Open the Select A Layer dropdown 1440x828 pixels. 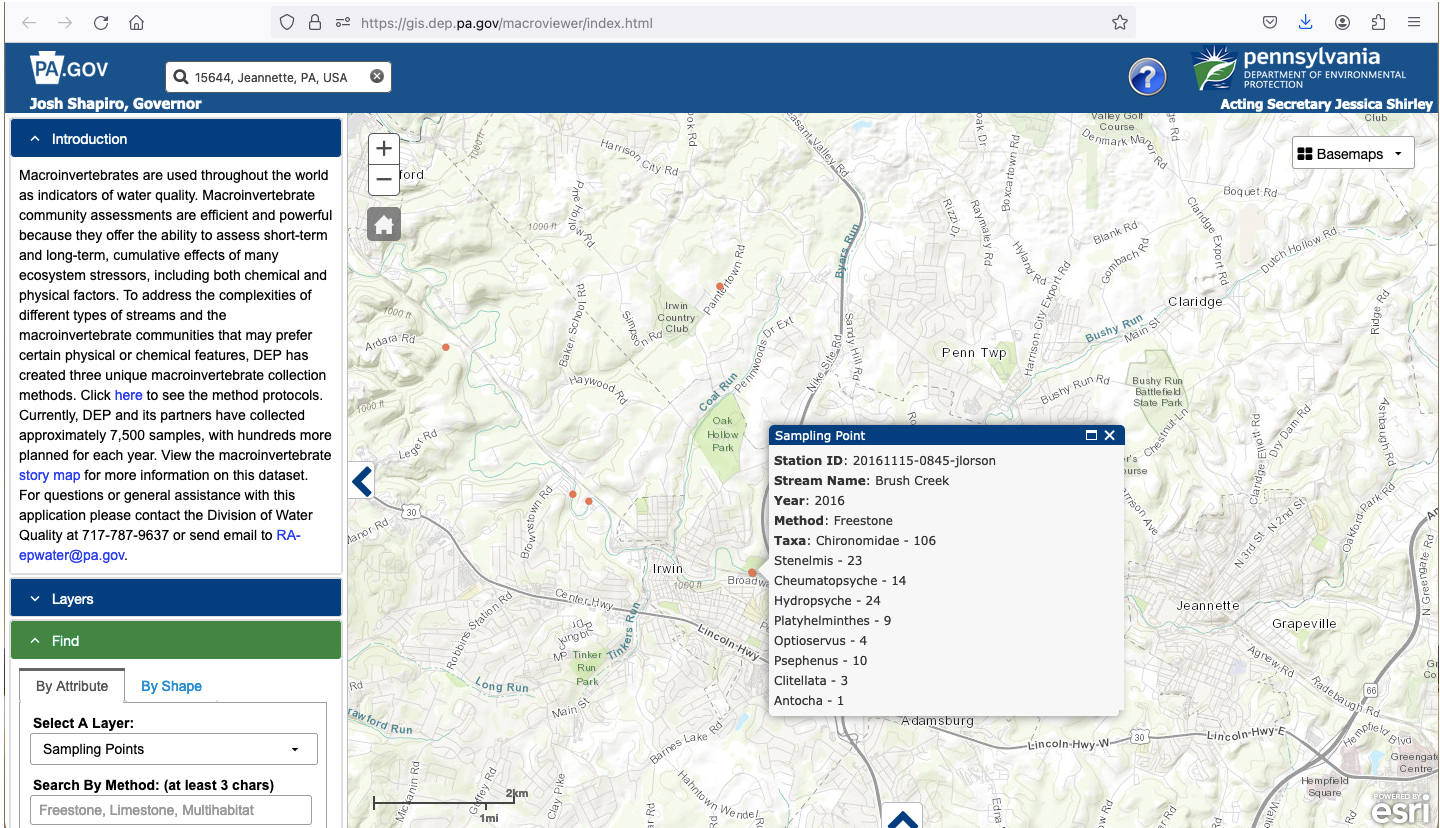point(174,749)
